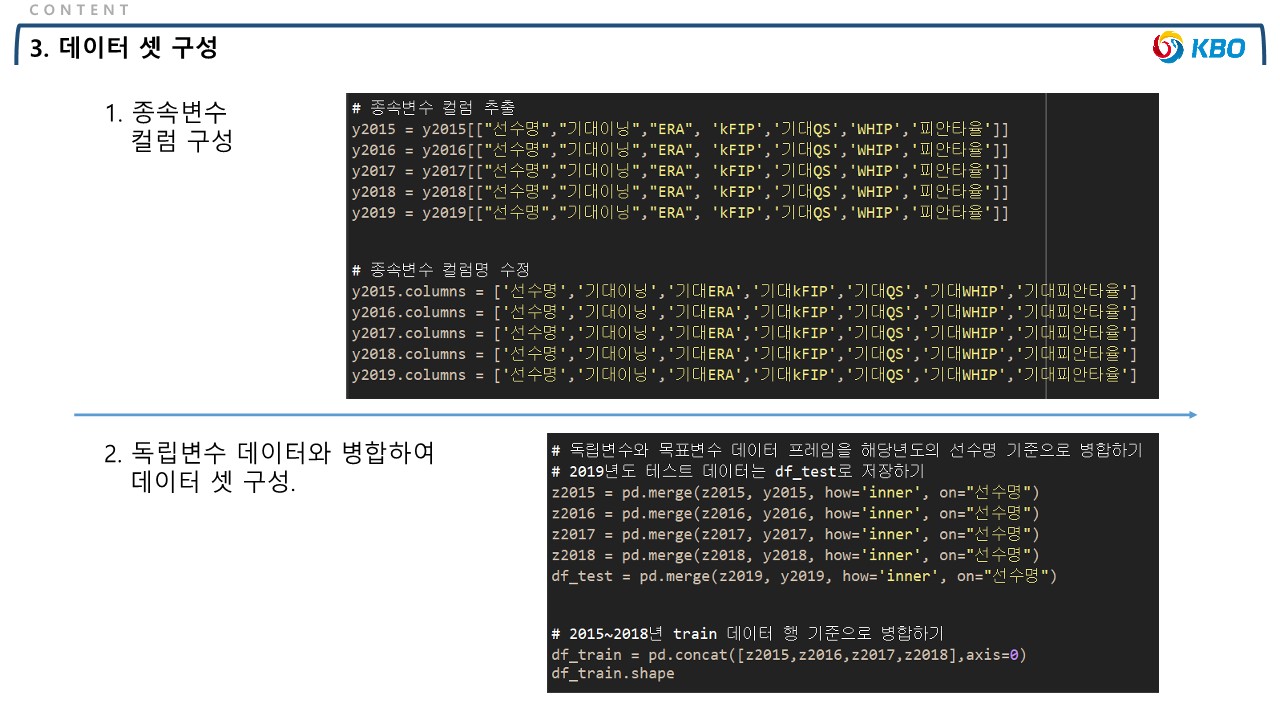Click the '# 독립변수와 목표변수 데이터 프레임' comment
The height and width of the screenshot is (720, 1280).
click(847, 450)
